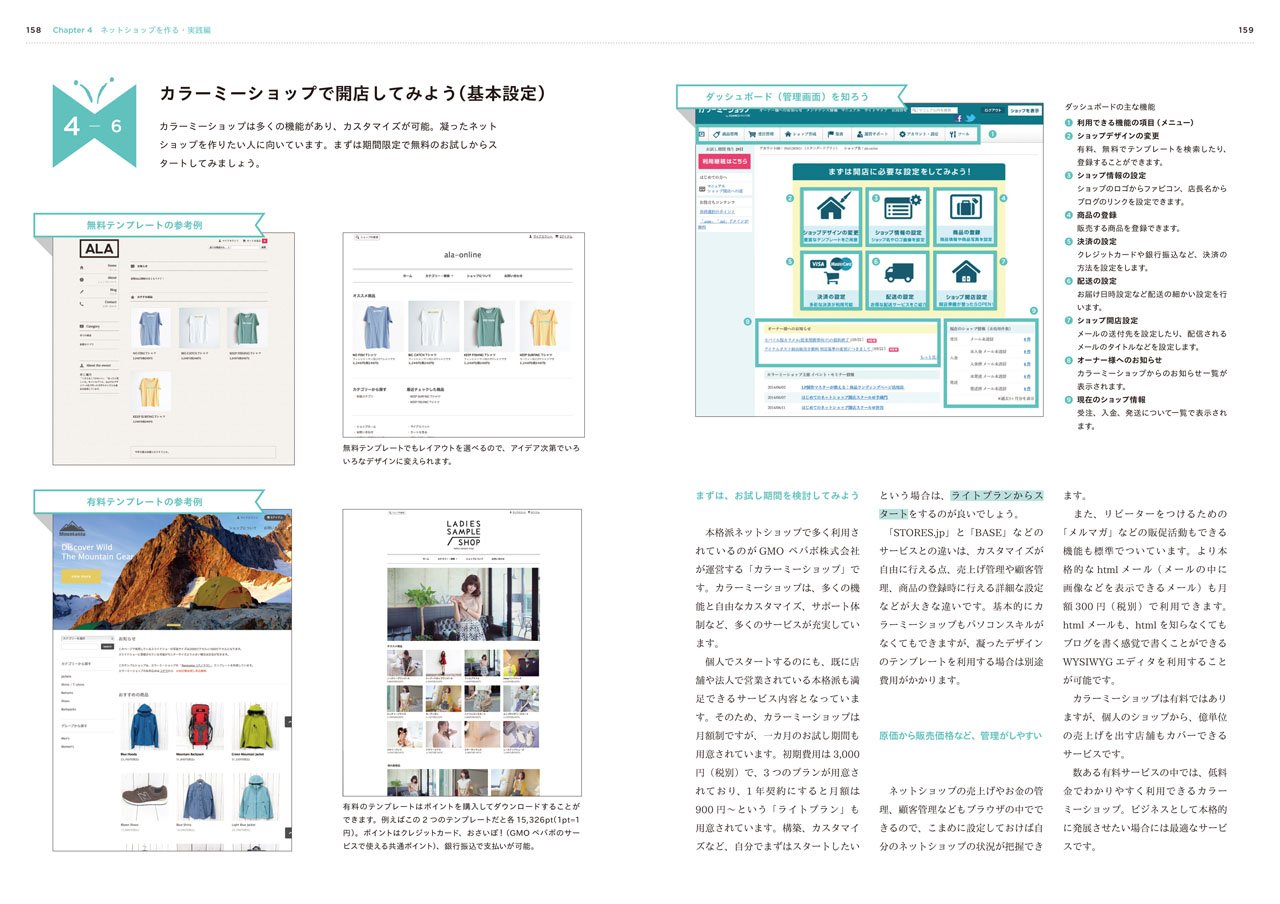This screenshot has height=904, width=1280.
Task: Click the Facebook icon in the header
Action: [959, 119]
